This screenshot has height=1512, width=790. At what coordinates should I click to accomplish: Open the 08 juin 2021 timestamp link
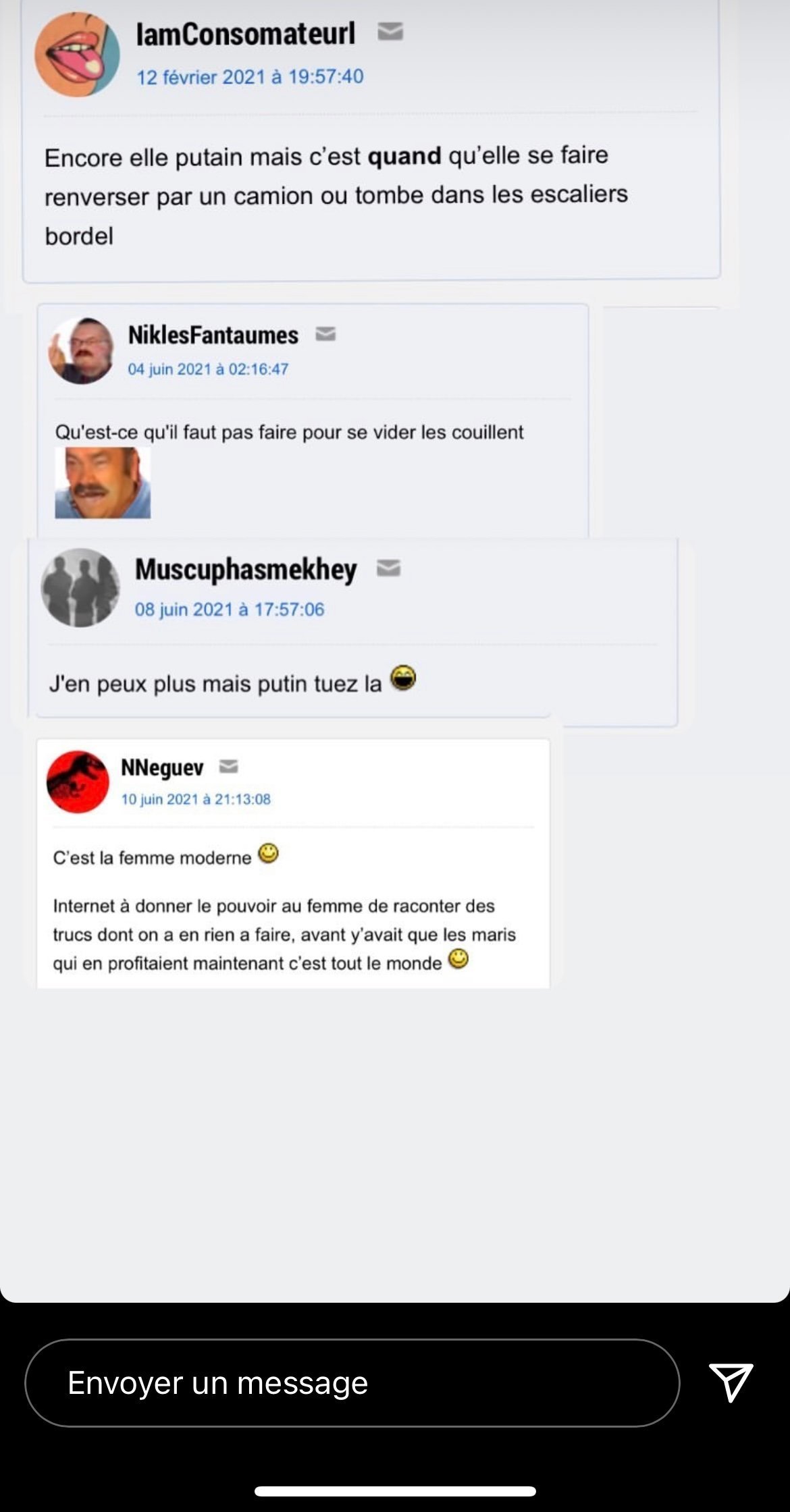[x=230, y=610]
